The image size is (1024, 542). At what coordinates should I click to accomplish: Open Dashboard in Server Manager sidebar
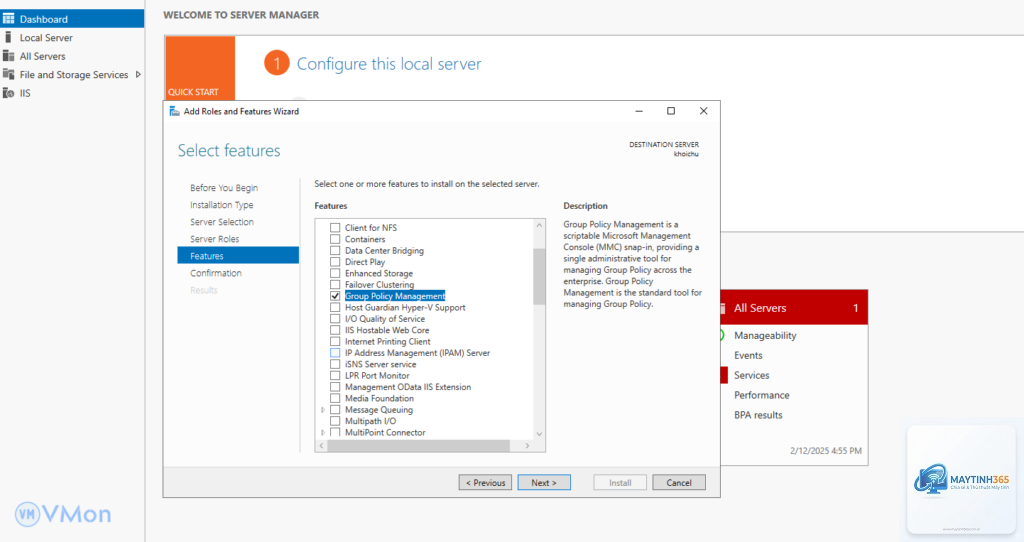(x=72, y=19)
